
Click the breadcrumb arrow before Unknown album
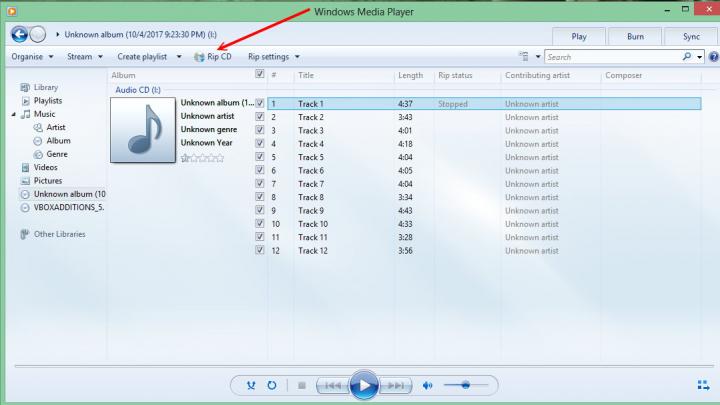58,34
